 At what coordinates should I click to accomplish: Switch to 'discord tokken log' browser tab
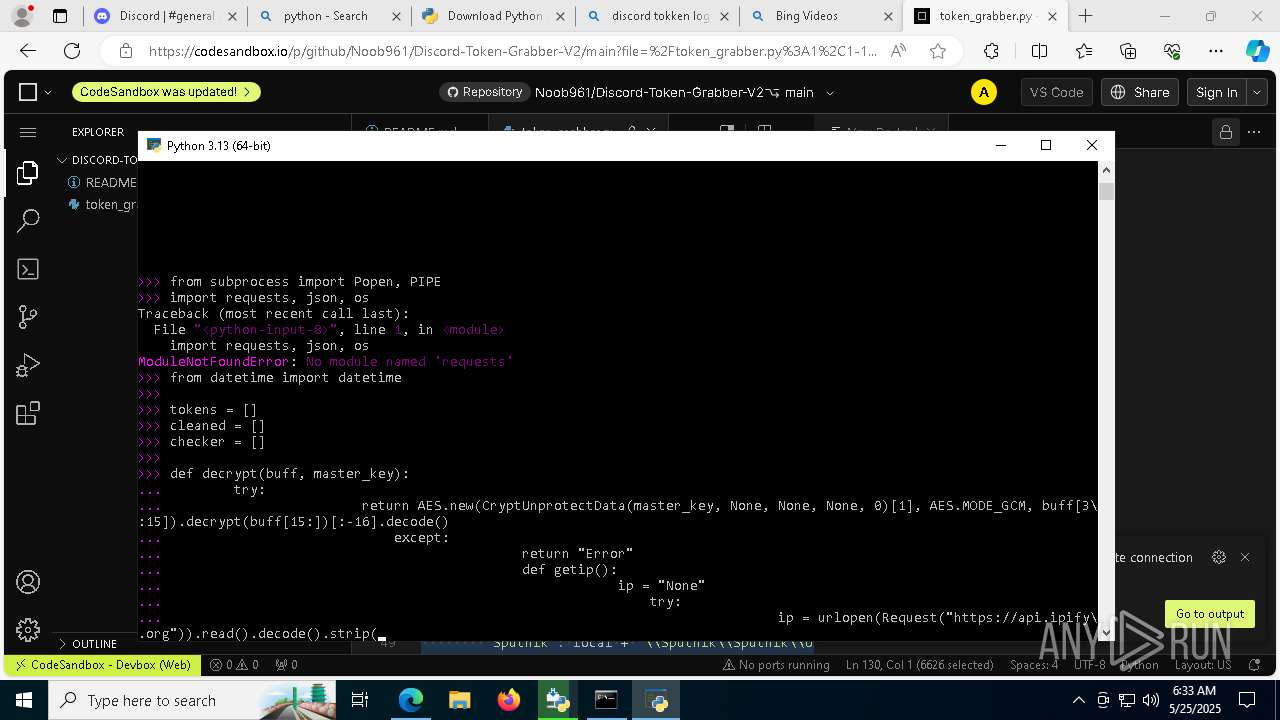coord(659,16)
